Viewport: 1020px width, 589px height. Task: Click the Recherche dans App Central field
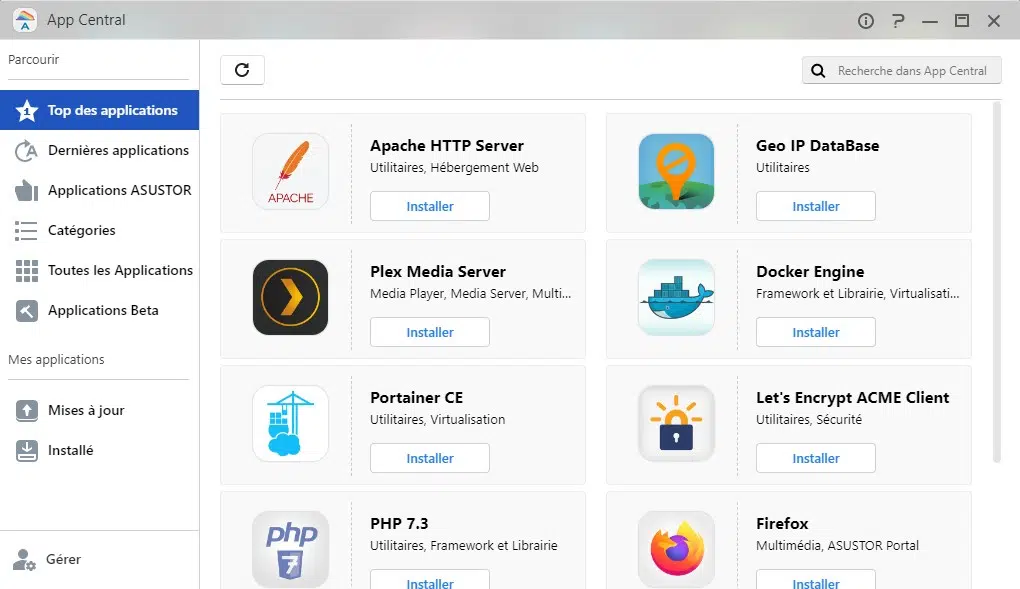(x=902, y=71)
